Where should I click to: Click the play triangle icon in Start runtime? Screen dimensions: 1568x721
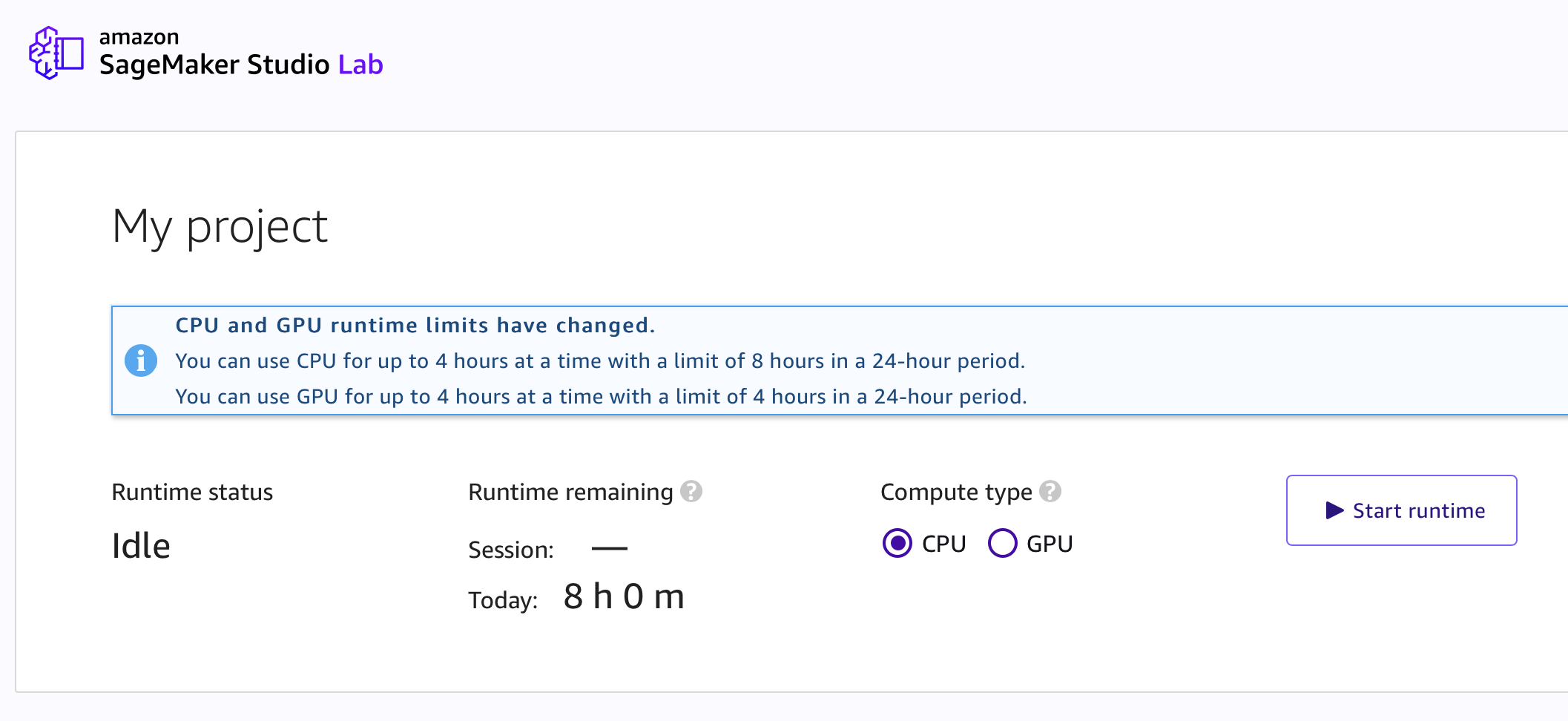pyautogui.click(x=1334, y=510)
